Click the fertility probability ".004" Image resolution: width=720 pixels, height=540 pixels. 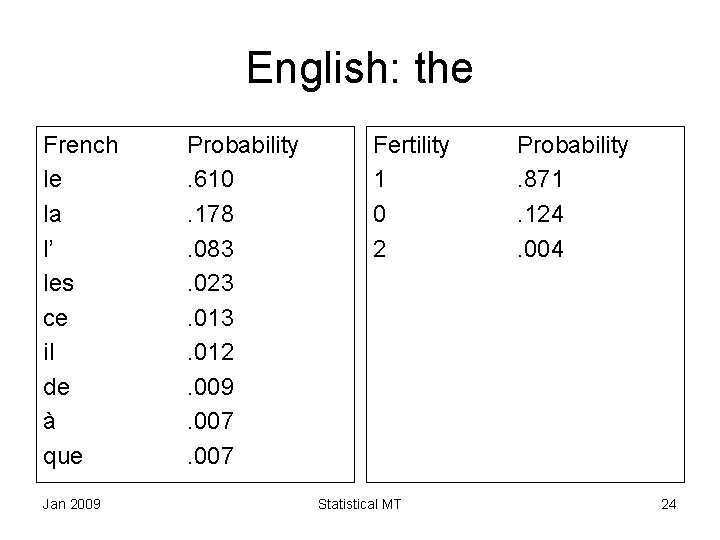(540, 248)
